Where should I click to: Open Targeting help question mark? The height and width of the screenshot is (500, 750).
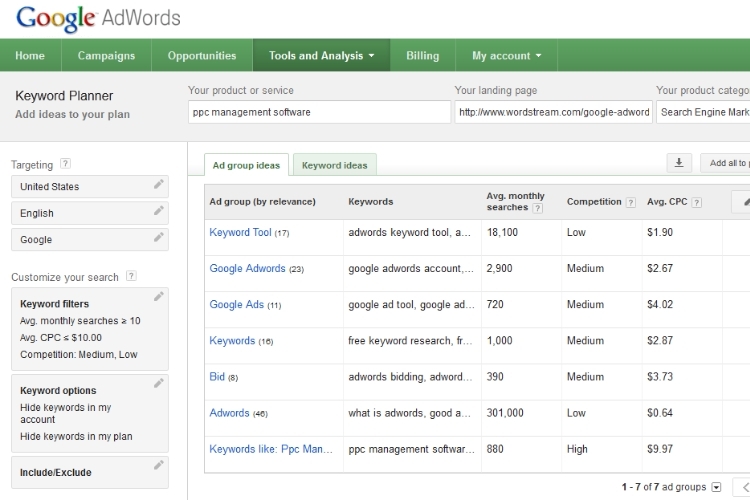(65, 164)
